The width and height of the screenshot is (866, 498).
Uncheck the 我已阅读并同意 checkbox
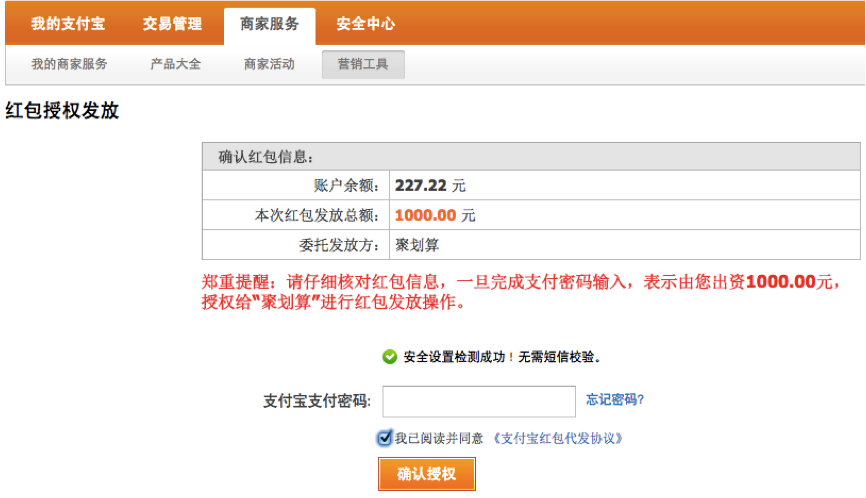384,438
